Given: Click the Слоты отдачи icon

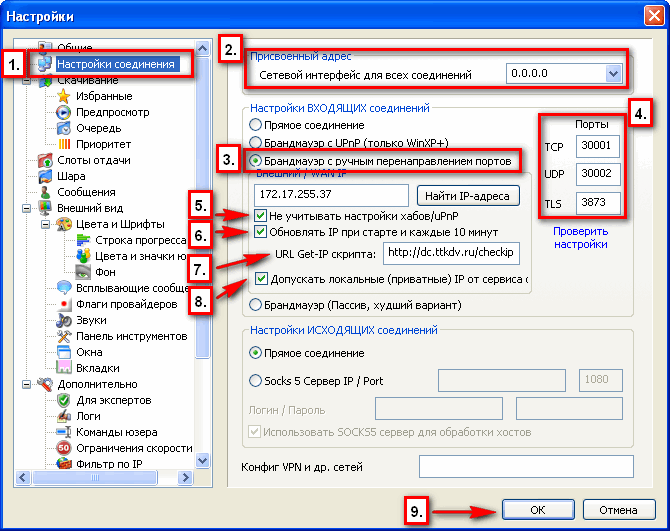Looking at the screenshot, I should click(43, 161).
